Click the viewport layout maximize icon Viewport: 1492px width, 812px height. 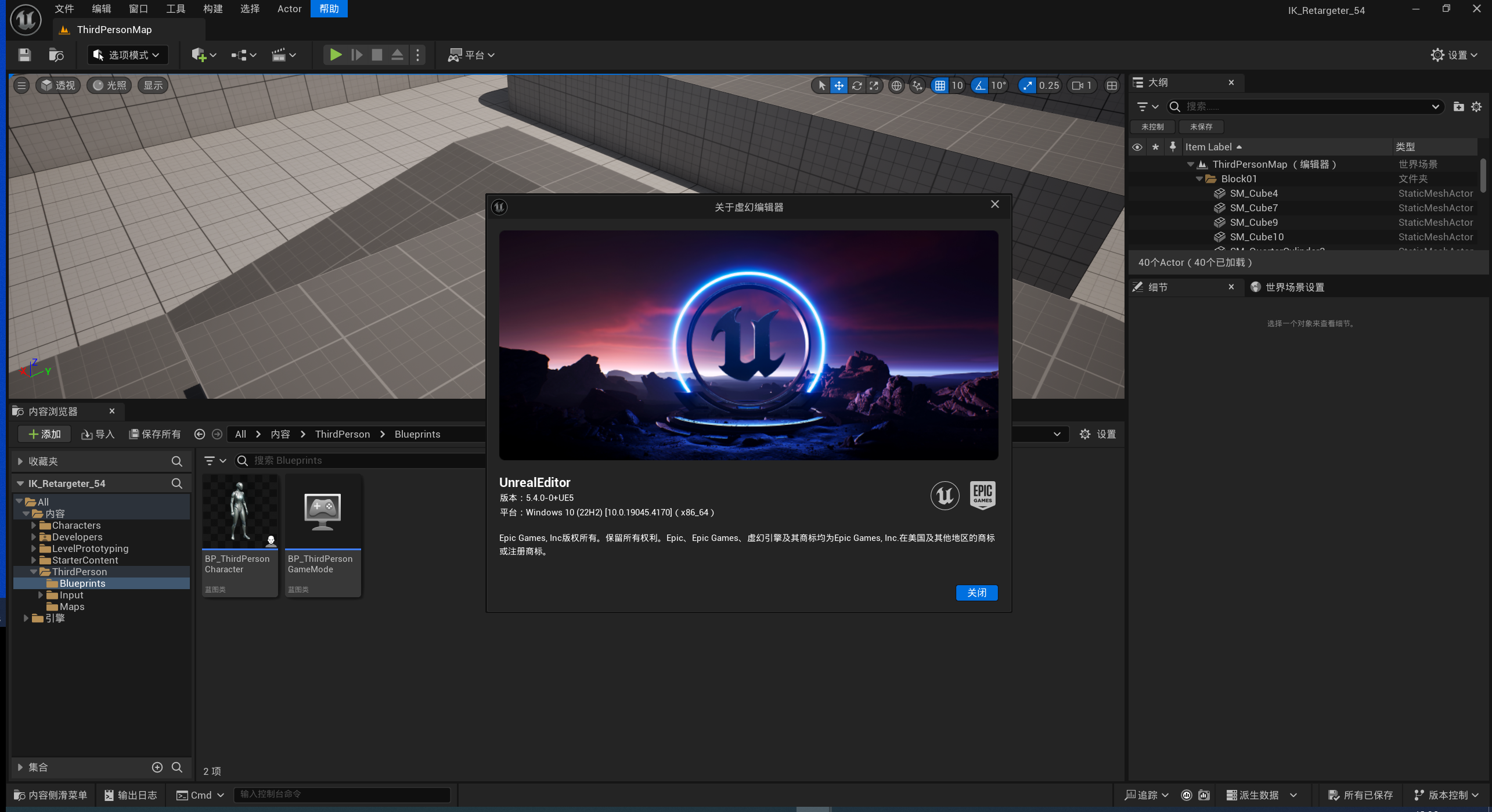1112,85
